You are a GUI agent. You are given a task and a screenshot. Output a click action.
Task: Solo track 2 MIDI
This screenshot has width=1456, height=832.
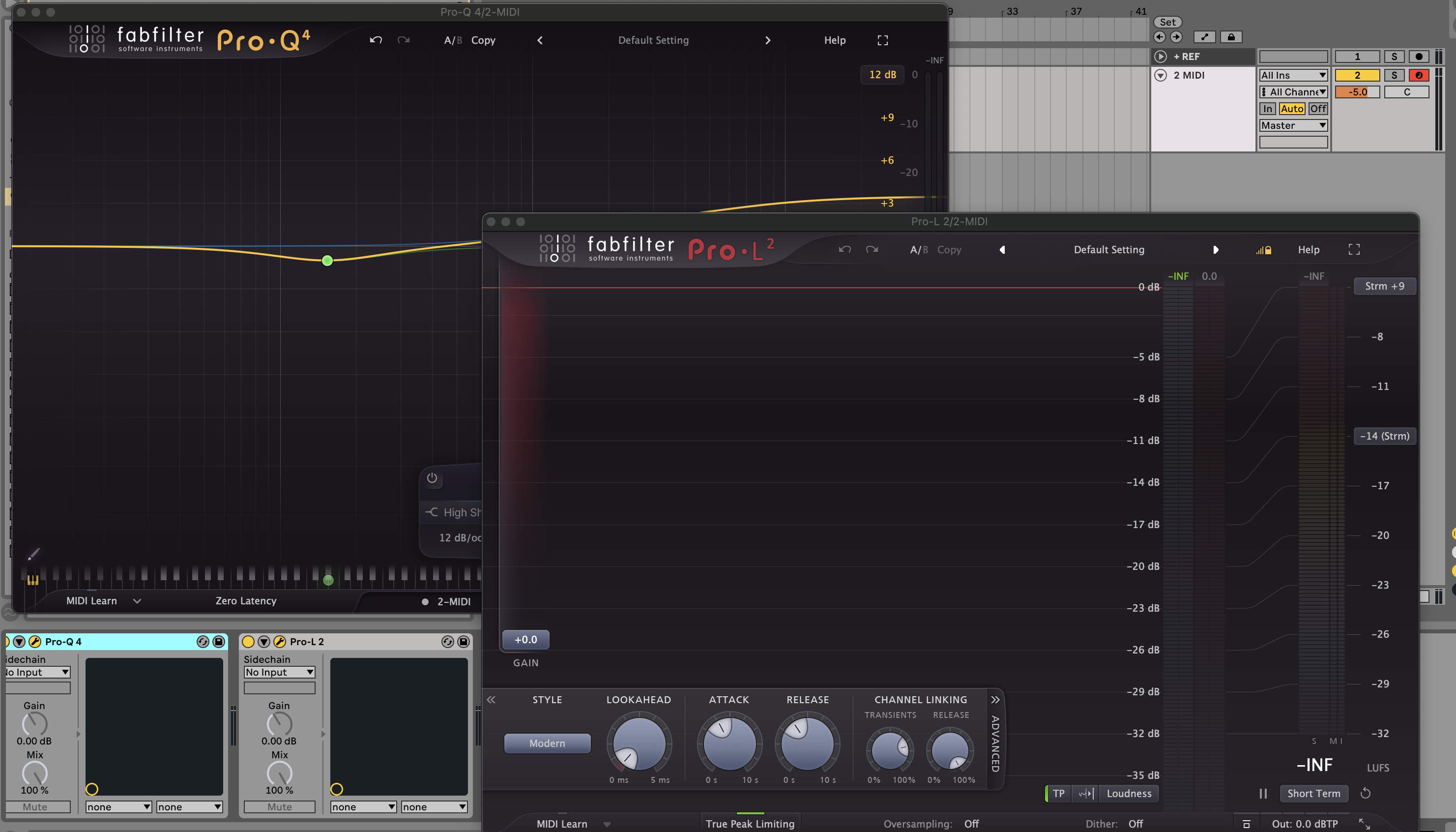(x=1394, y=75)
